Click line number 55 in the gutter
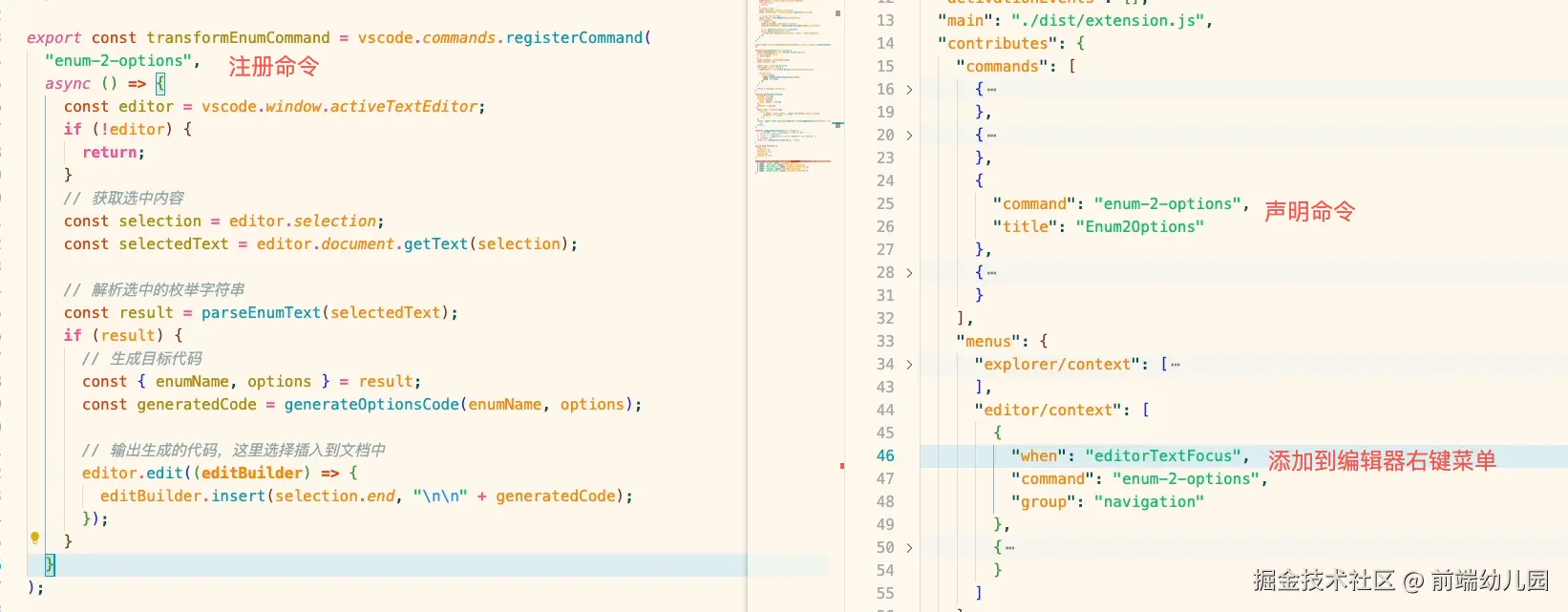 pos(885,593)
